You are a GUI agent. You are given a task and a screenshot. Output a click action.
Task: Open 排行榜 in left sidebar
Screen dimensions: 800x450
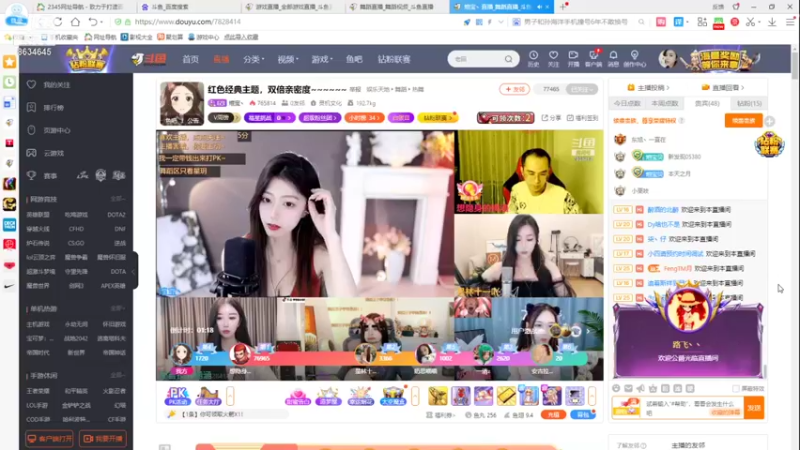[x=54, y=108]
